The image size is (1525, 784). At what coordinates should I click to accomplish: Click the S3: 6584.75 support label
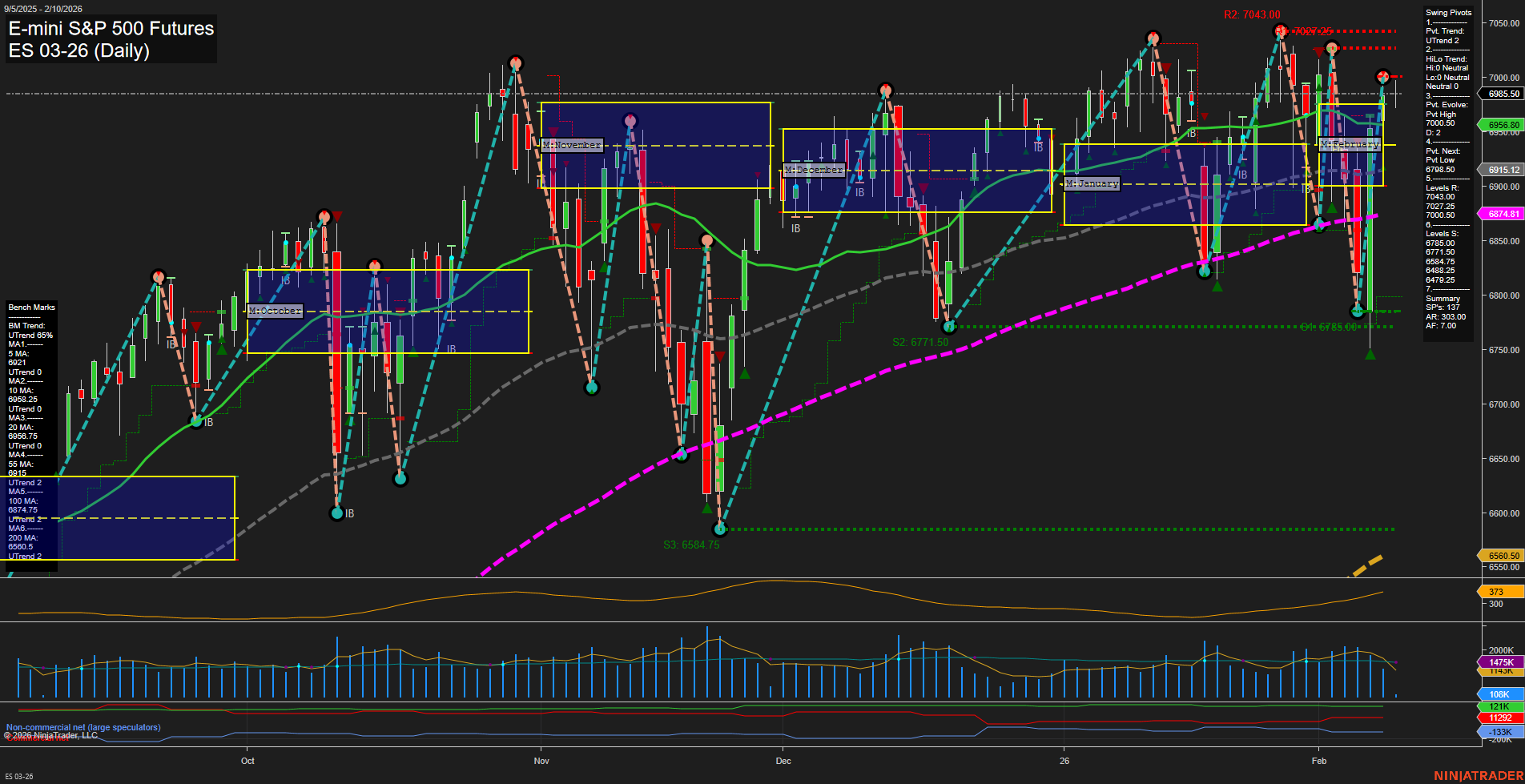[690, 545]
